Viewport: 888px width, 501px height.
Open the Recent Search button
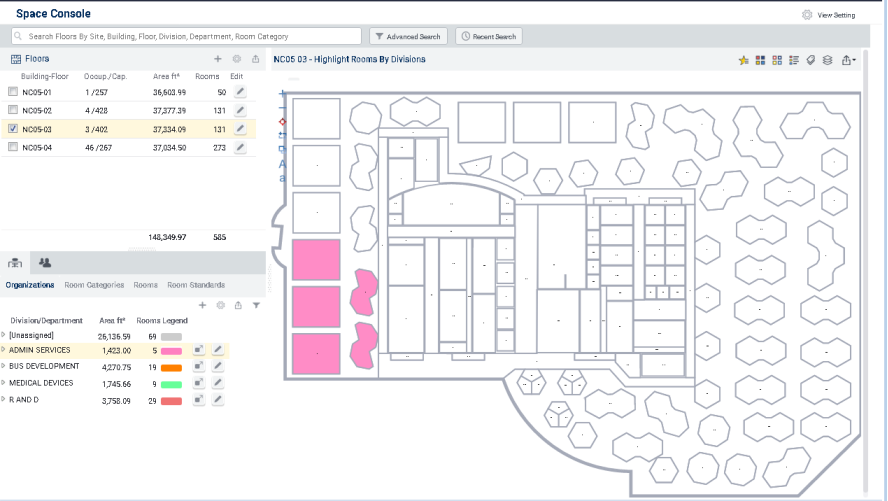pyautogui.click(x=488, y=36)
